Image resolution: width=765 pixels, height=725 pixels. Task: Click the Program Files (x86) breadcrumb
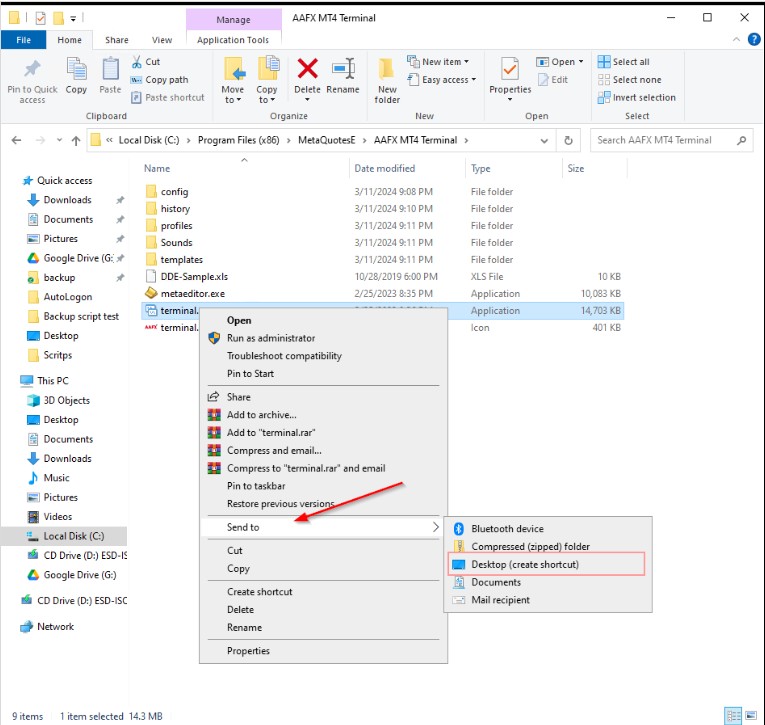click(x=239, y=141)
